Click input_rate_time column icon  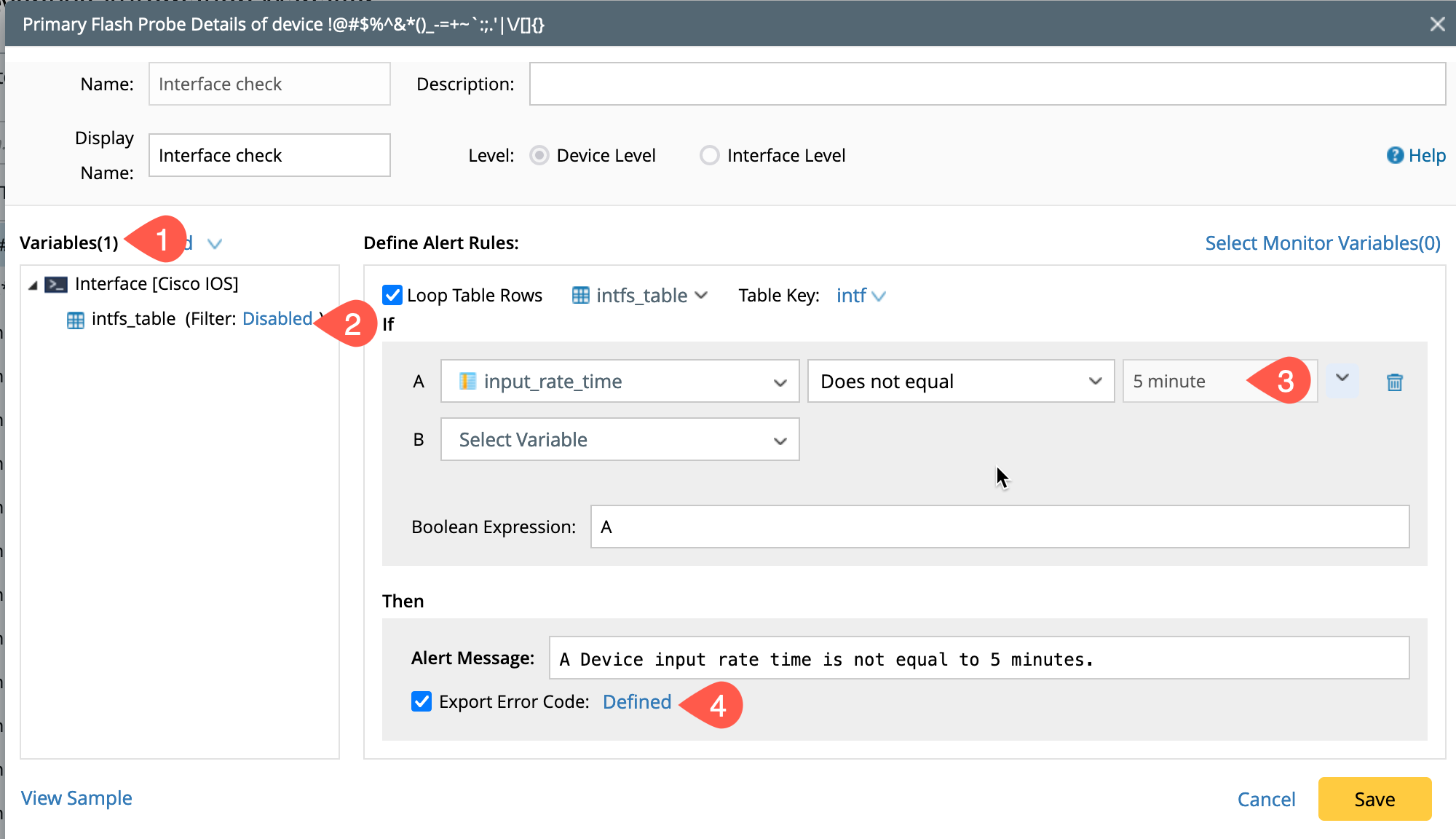(467, 381)
